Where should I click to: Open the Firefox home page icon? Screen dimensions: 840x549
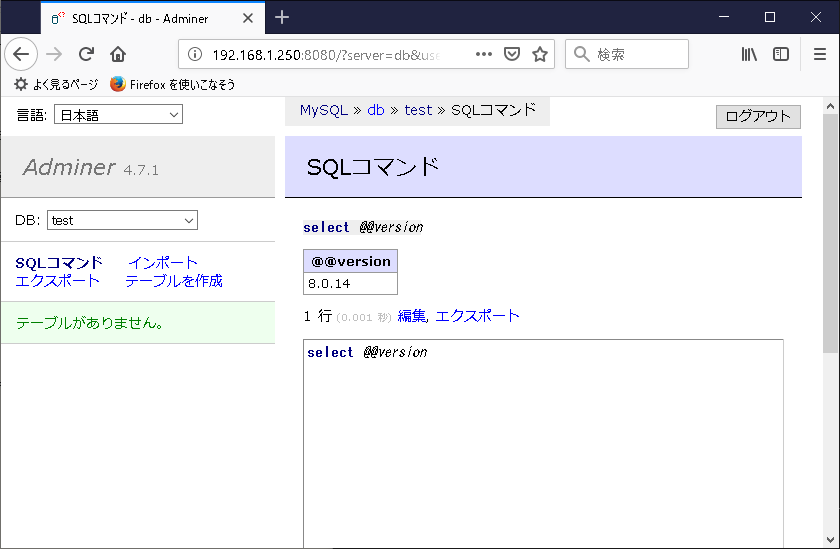pyautogui.click(x=118, y=54)
